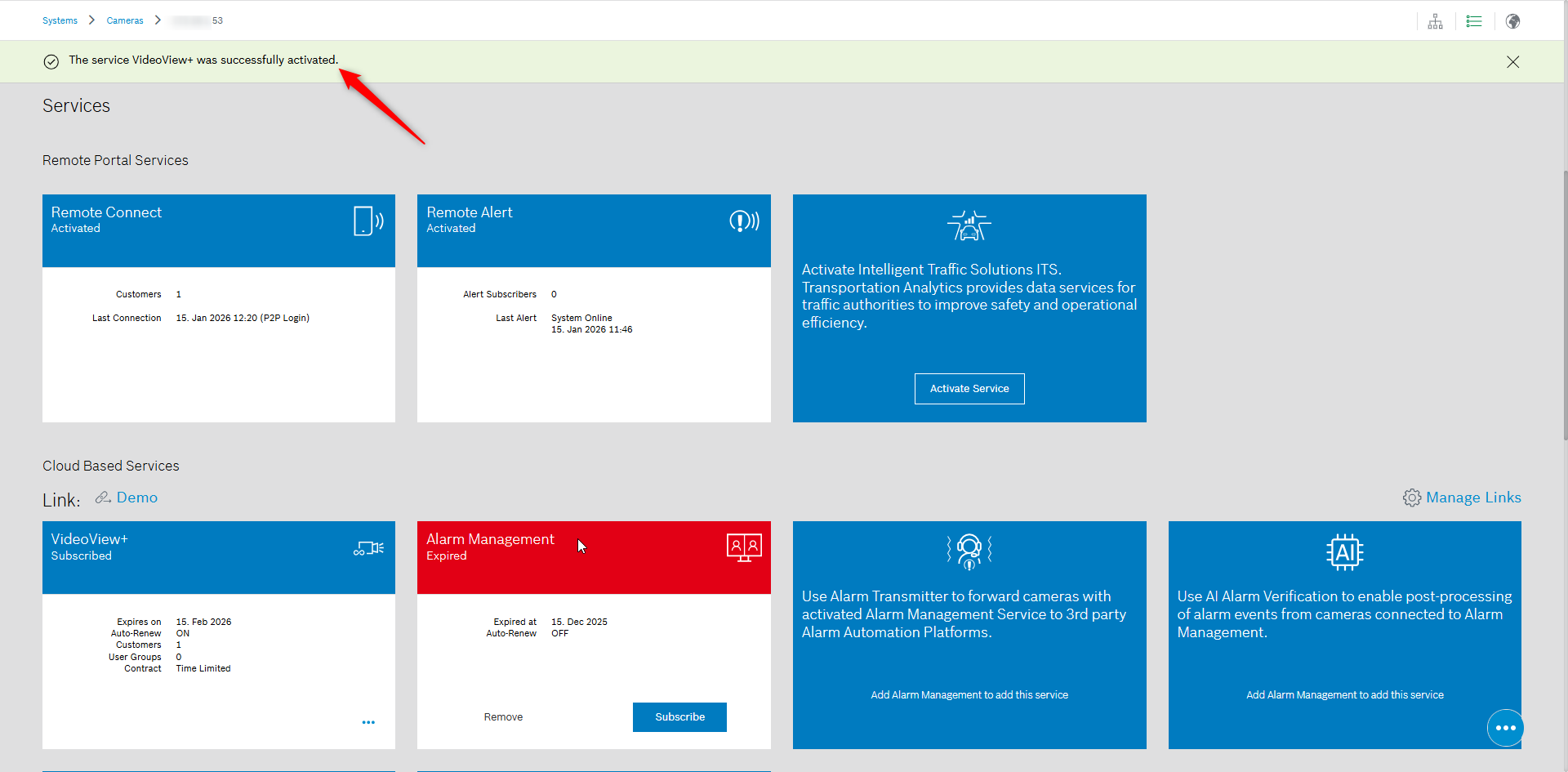Viewport: 1568px width, 772px height.
Task: Click the Alarm Management monitor icon
Action: point(744,547)
